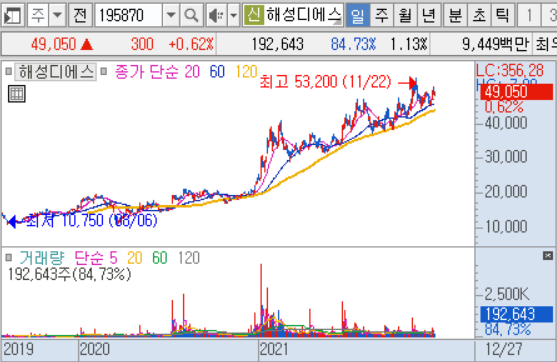Image resolution: width=557 pixels, height=362 pixels.
Task: Switch to second 초 chart
Action: coord(479,15)
